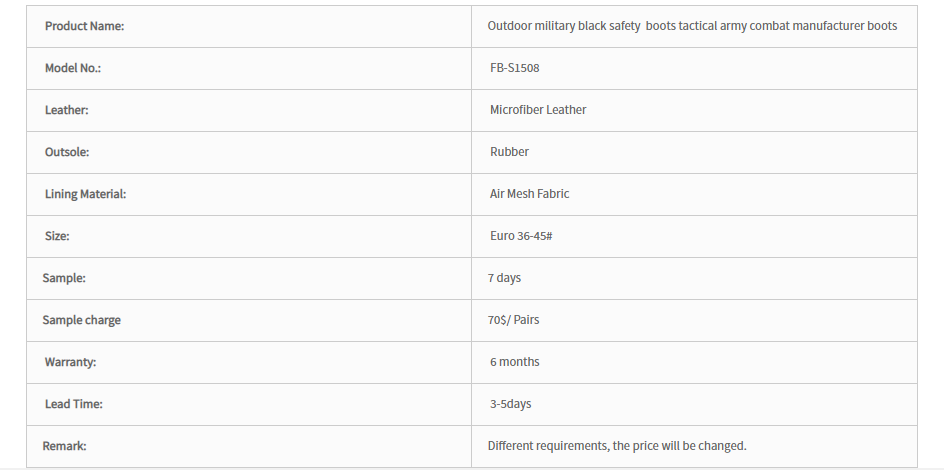This screenshot has height=470, width=944.
Task: Select the Air Mesh Fabric text
Action: (x=529, y=194)
